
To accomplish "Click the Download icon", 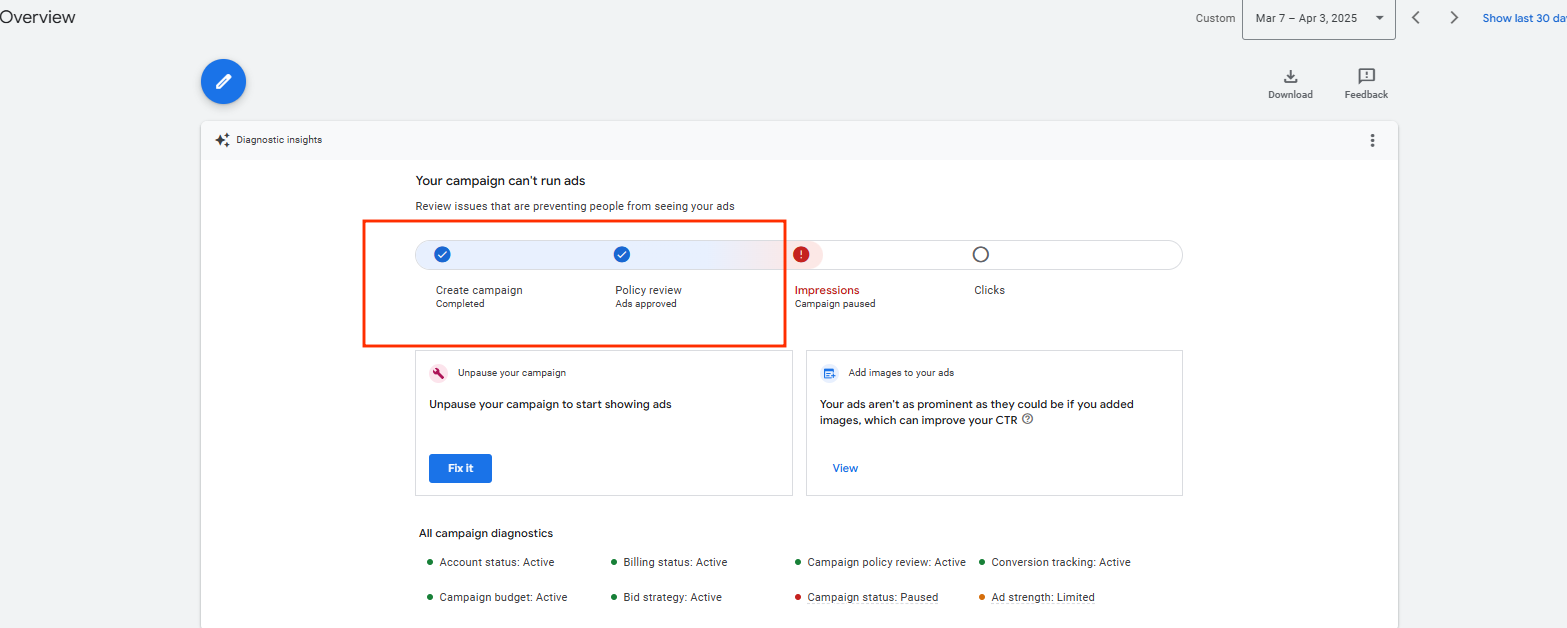I will tap(1290, 77).
